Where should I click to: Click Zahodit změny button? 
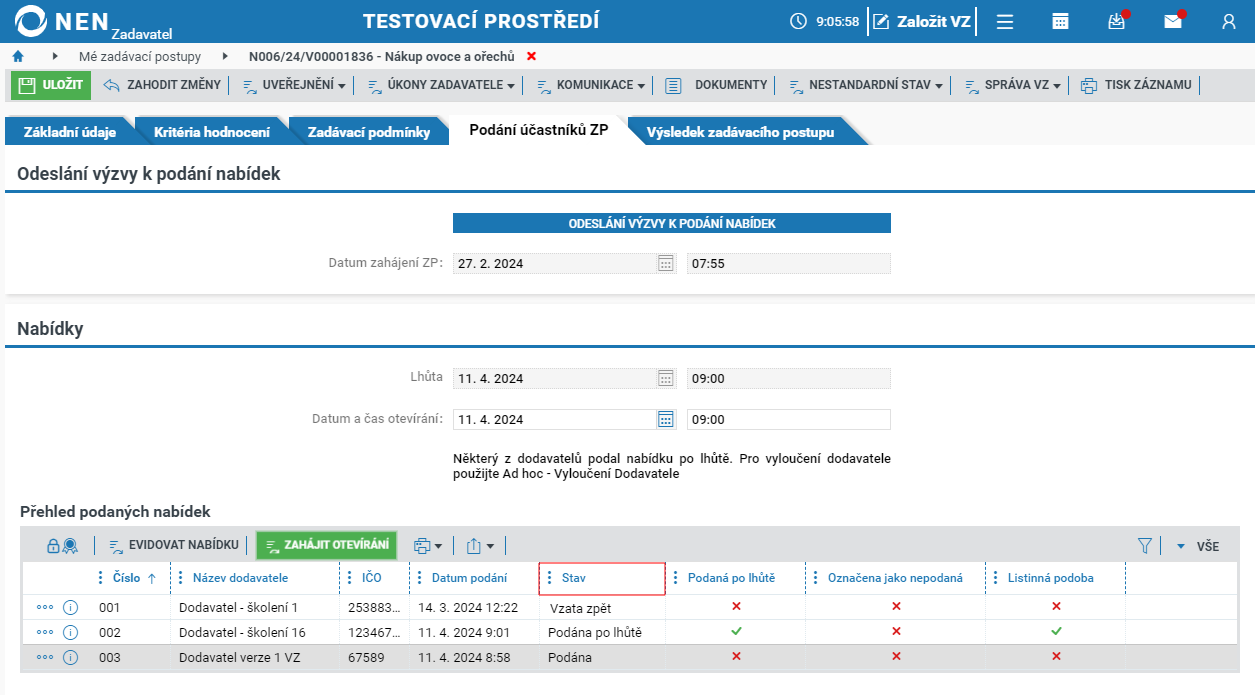[162, 85]
